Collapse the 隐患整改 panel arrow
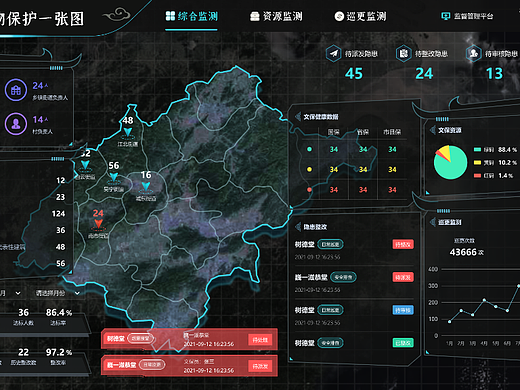520x390 pixels. [x=298, y=227]
